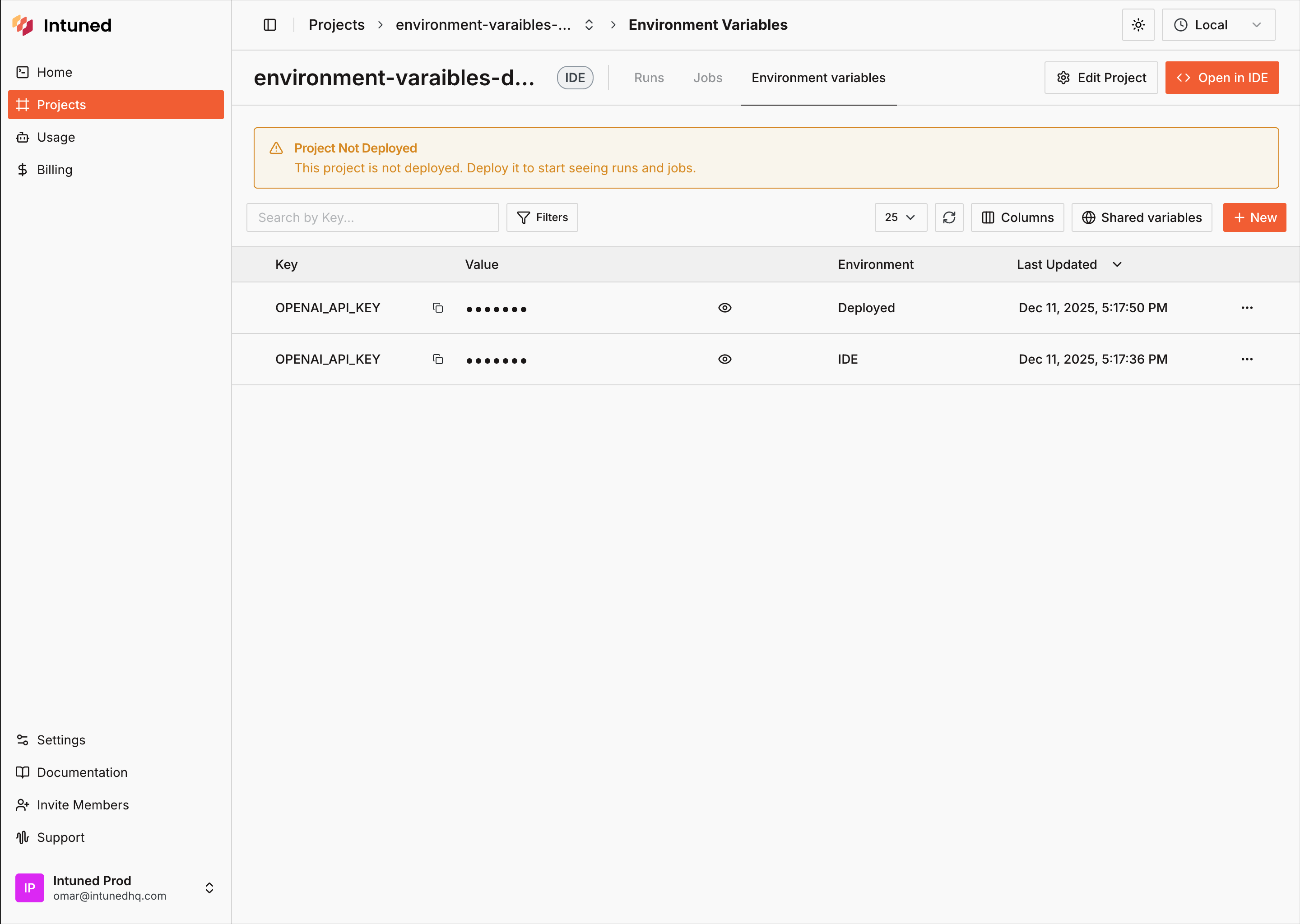Toggle Last Updated sort order

[x=1116, y=264]
